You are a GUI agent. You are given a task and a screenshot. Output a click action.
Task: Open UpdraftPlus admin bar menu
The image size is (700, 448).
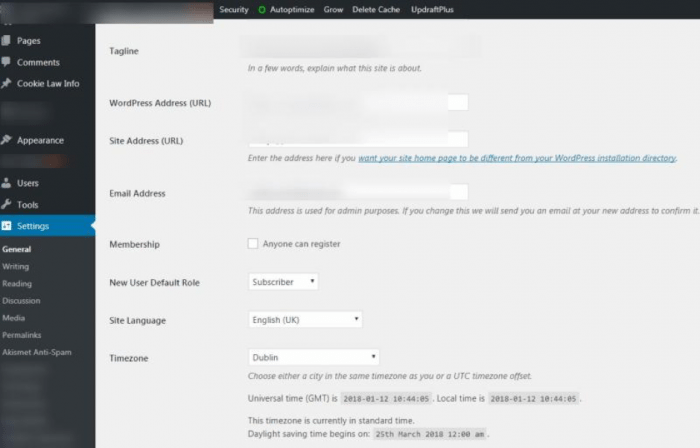pos(432,10)
